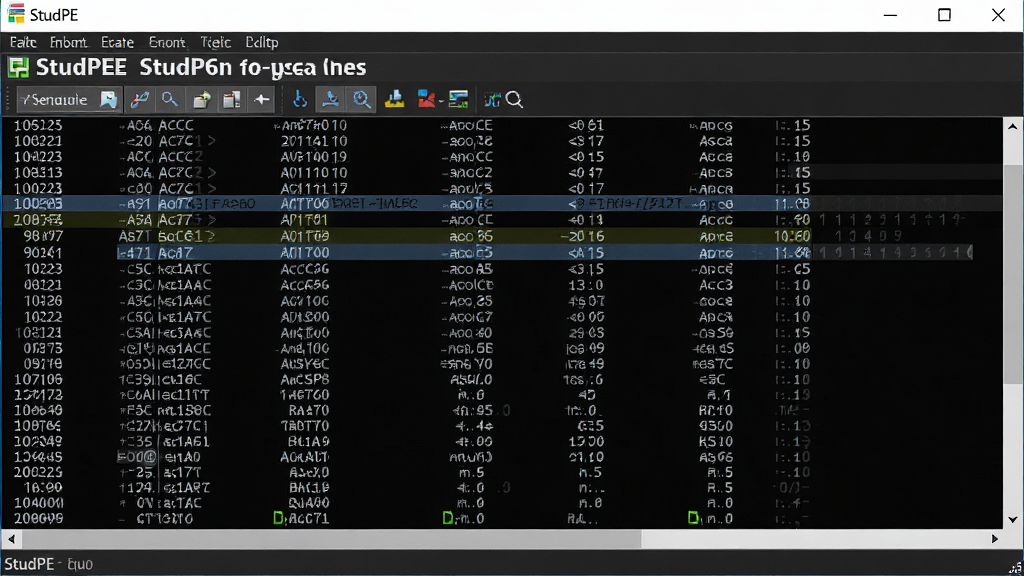Click the grey document icon with red mark

coord(232,99)
